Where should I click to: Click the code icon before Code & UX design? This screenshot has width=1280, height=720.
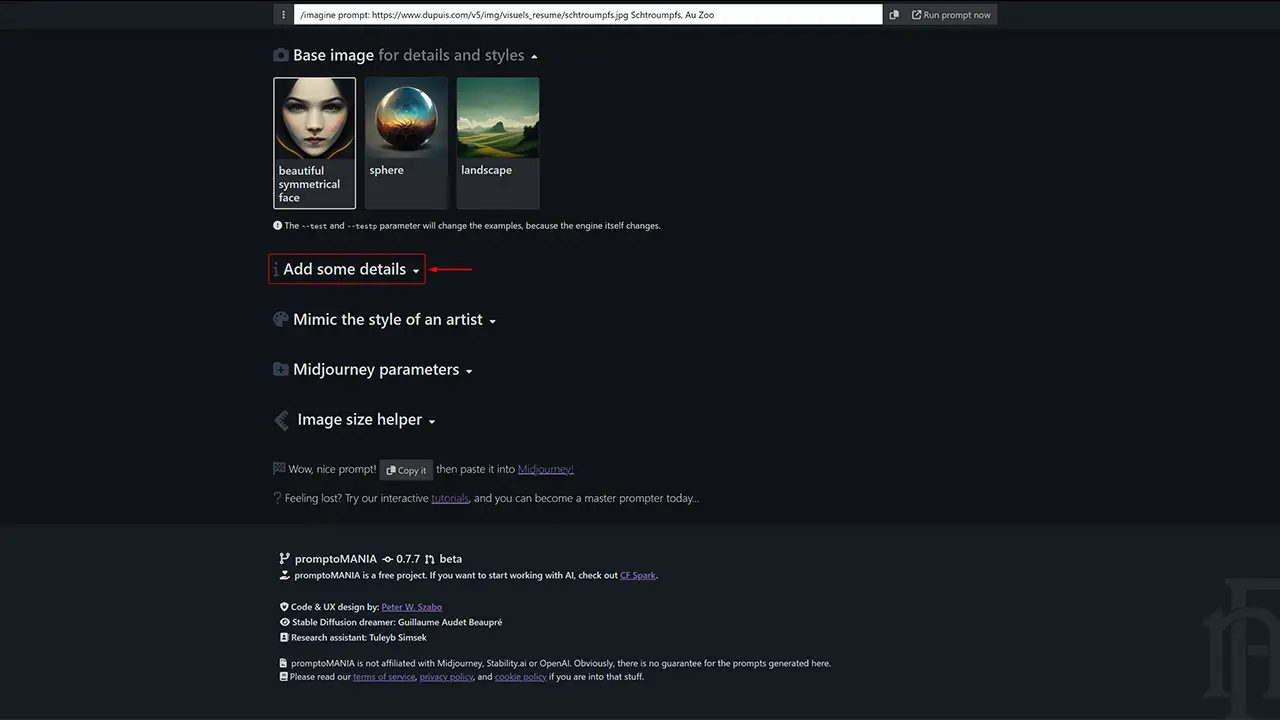[x=285, y=607]
